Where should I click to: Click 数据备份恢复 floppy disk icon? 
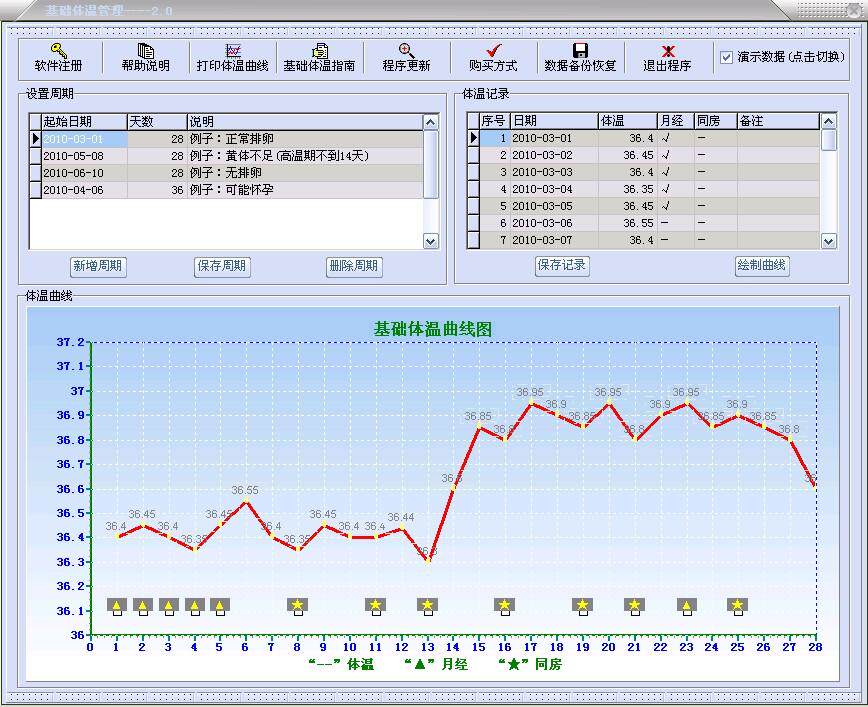(580, 51)
